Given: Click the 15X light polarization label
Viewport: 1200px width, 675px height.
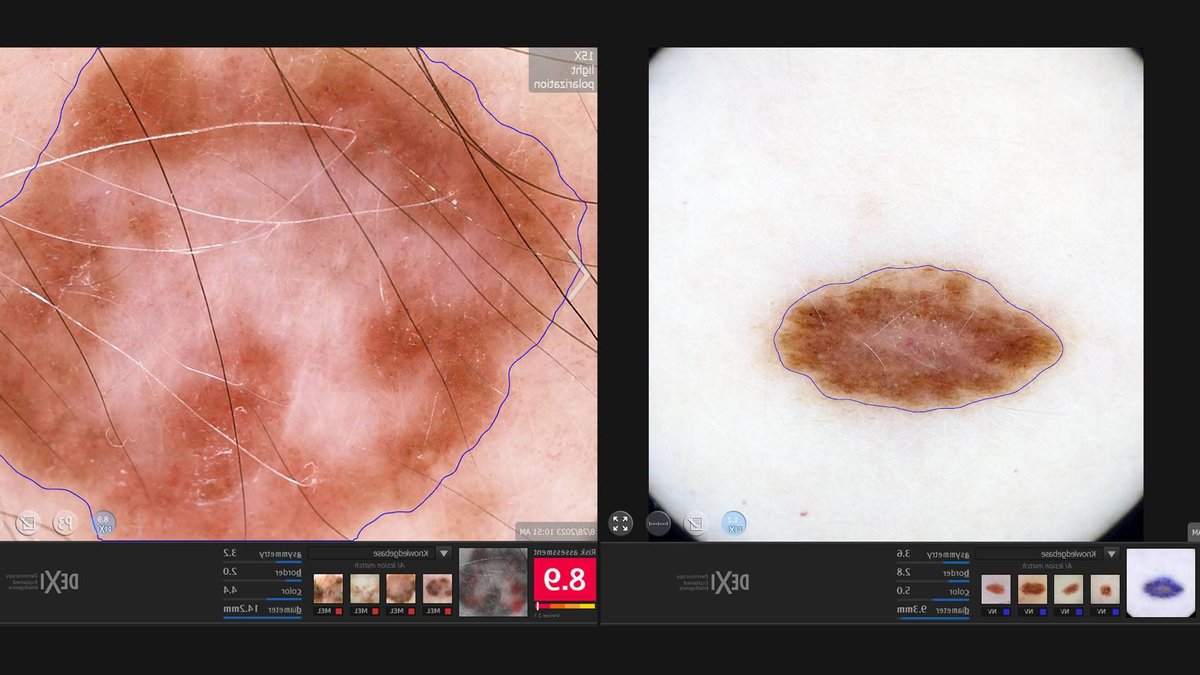Looking at the screenshot, I should [563, 70].
